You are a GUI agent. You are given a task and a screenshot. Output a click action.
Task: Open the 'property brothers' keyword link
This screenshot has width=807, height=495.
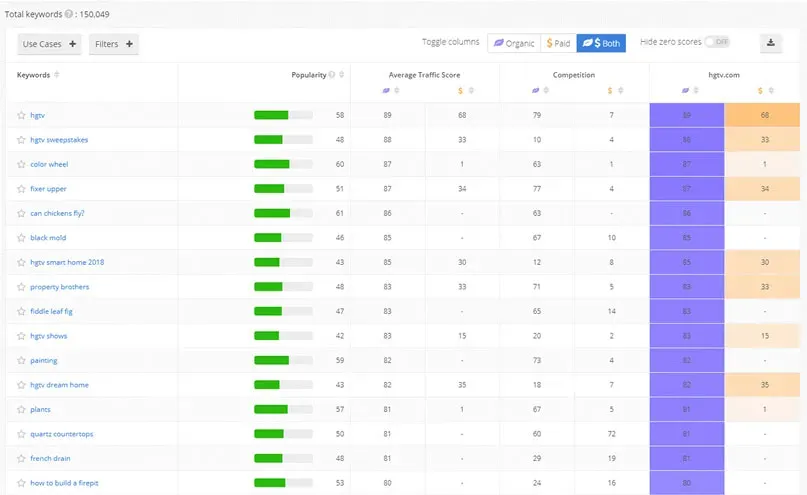click(60, 287)
